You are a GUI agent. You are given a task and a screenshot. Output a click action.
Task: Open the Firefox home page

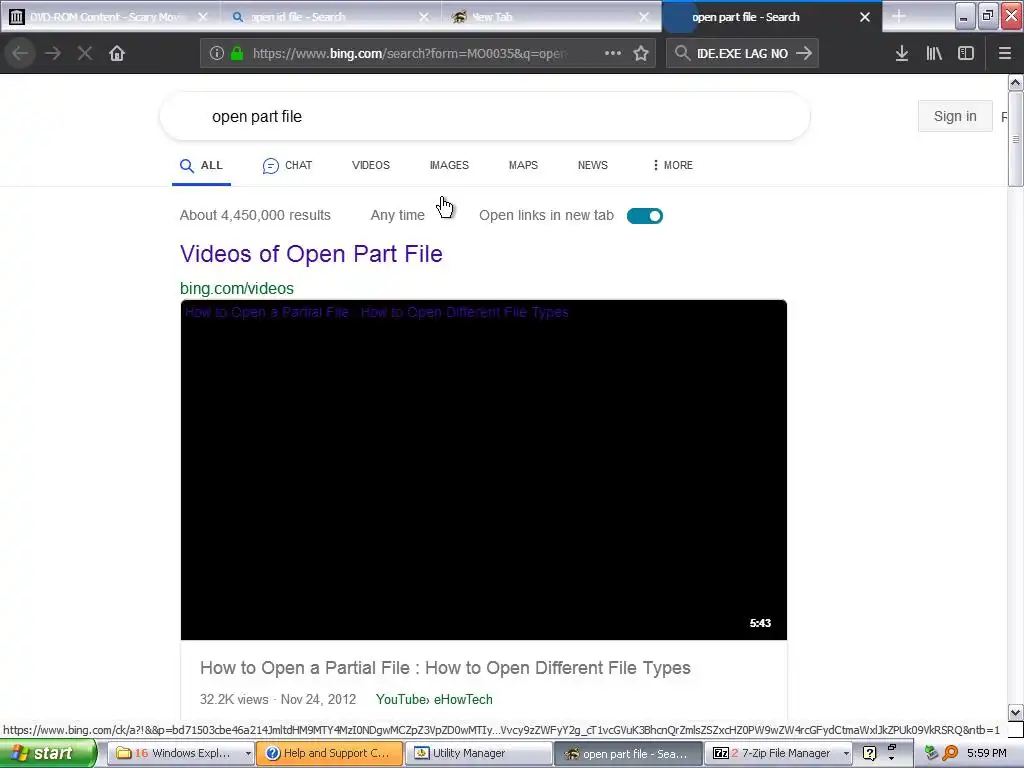click(117, 54)
